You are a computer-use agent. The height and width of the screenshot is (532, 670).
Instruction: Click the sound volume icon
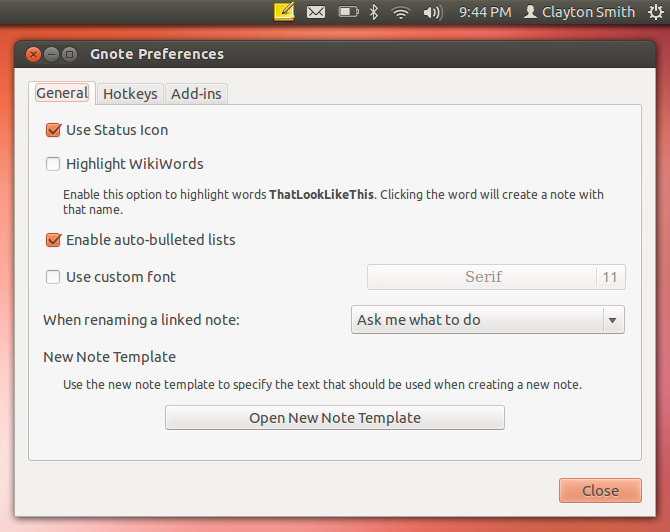[x=432, y=12]
